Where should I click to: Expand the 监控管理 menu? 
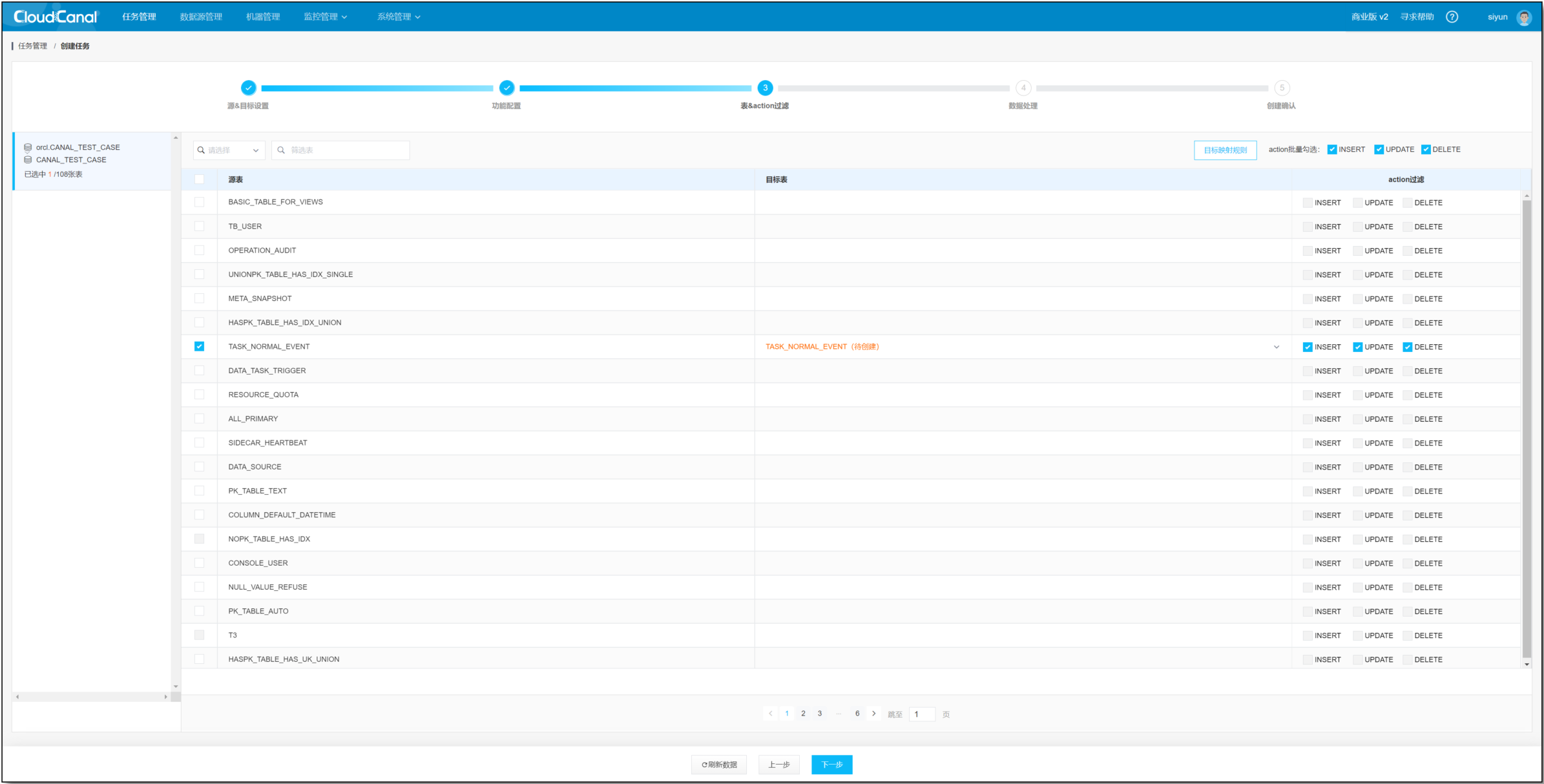pyautogui.click(x=325, y=17)
